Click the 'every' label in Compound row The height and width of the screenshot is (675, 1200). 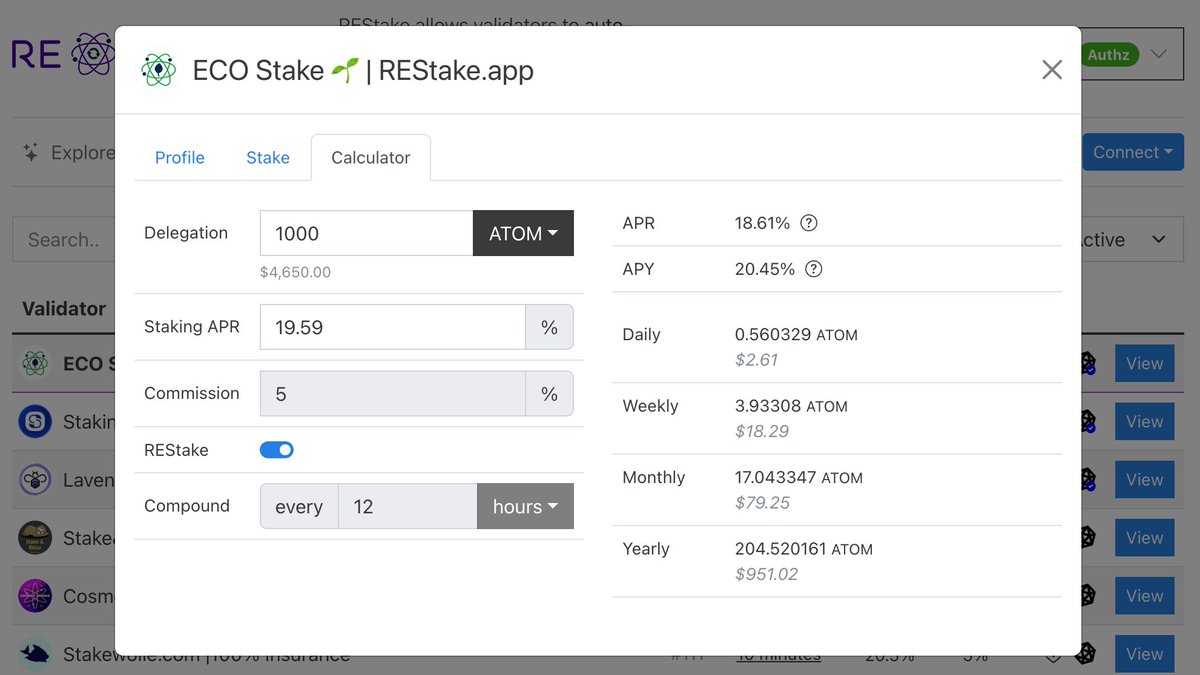tap(299, 506)
